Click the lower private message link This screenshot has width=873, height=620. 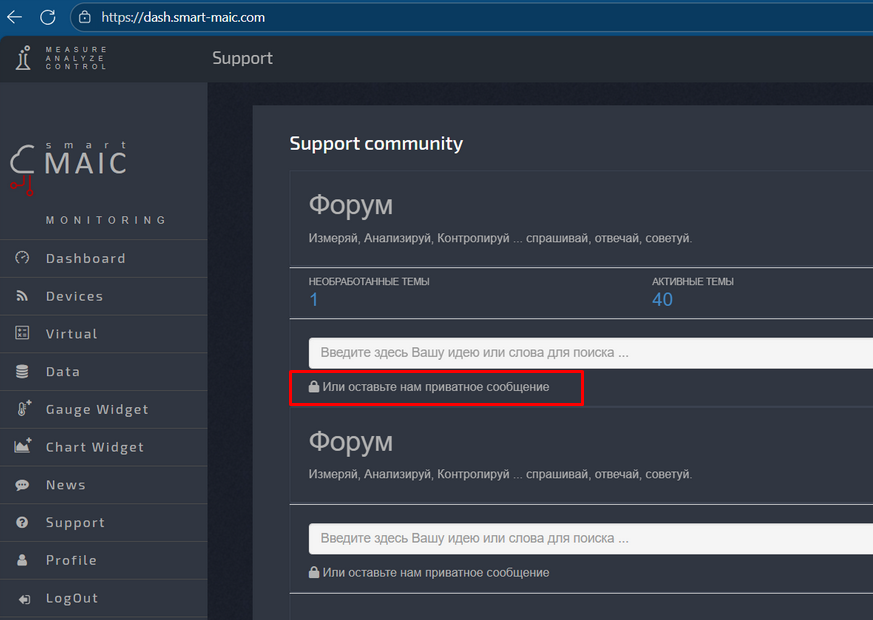(435, 573)
